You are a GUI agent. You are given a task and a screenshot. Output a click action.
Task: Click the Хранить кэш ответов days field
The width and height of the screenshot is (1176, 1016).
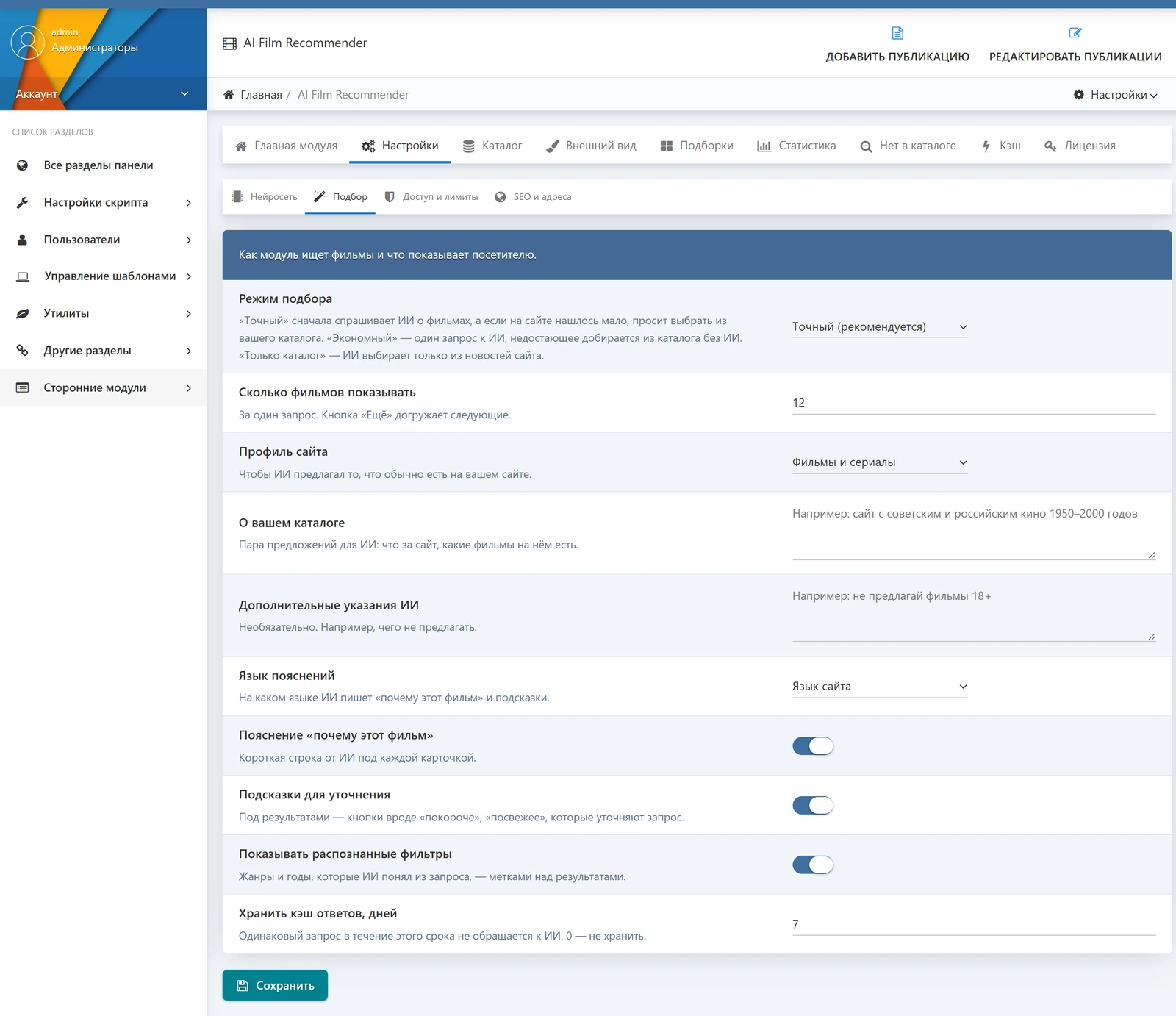974,924
